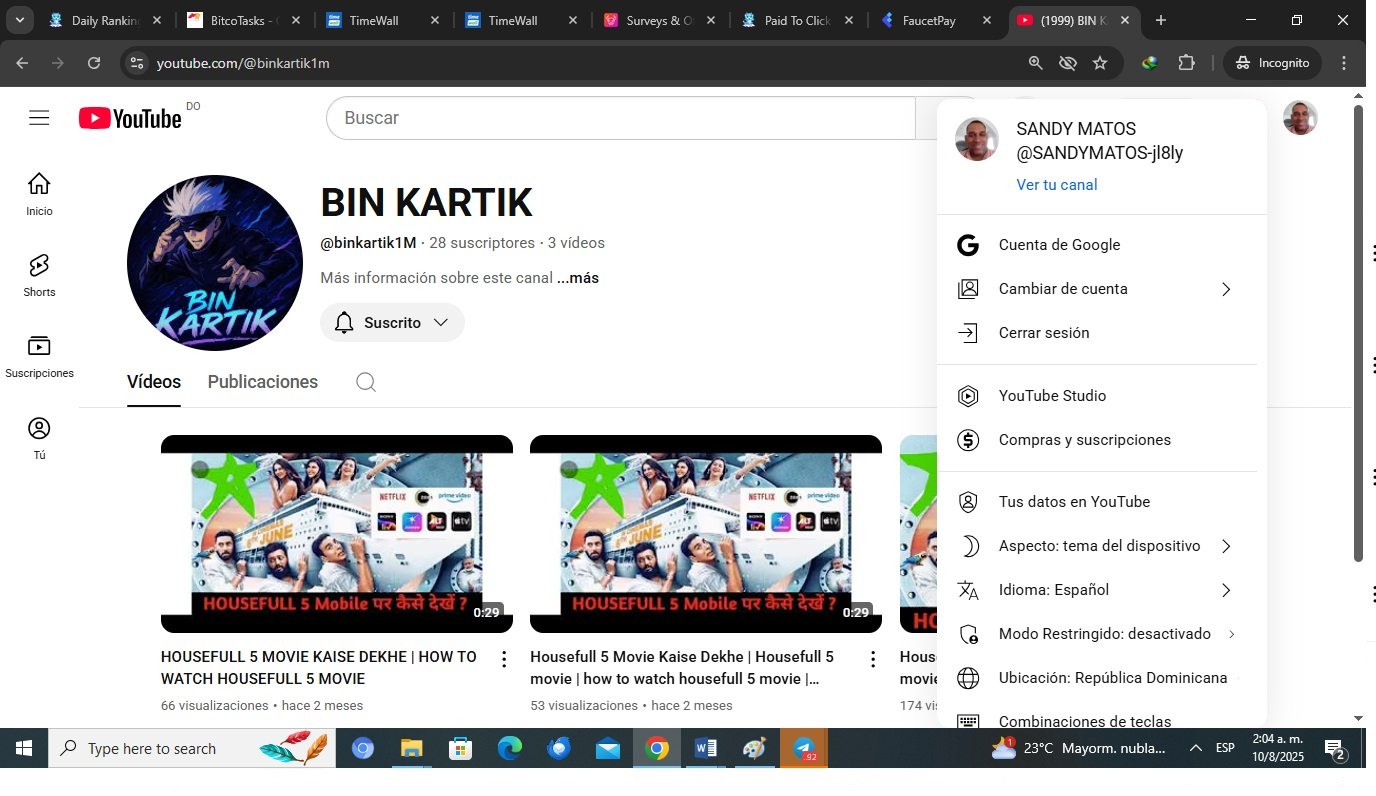Click the address bar URL
The width and height of the screenshot is (1376, 796).
(x=243, y=63)
